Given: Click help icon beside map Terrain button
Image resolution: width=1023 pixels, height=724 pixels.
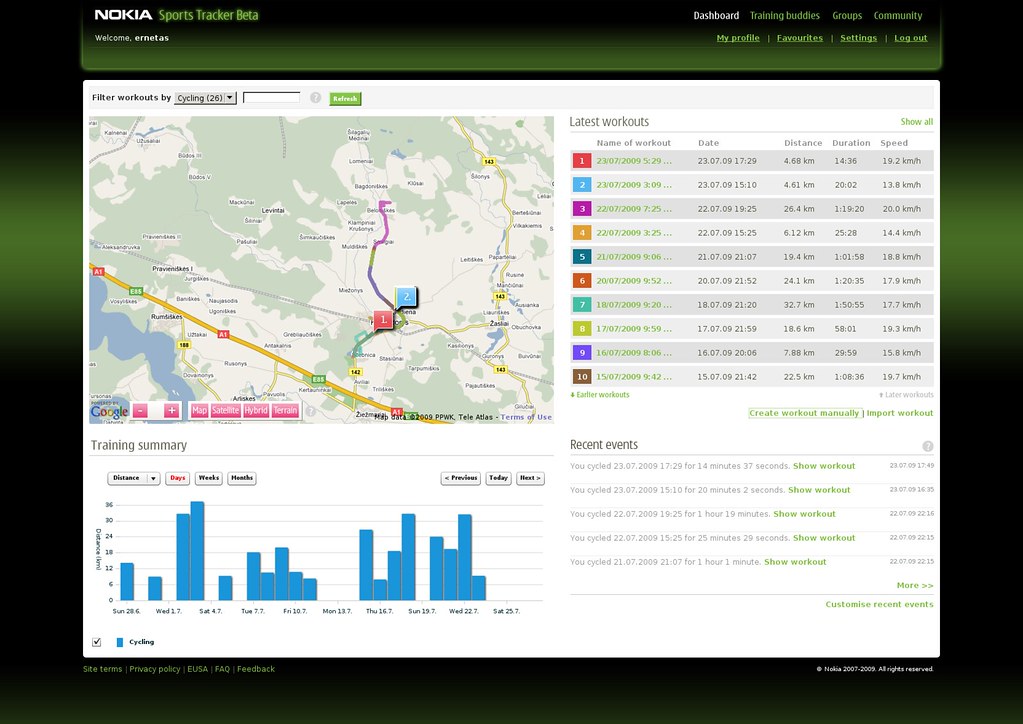Looking at the screenshot, I should click(x=311, y=411).
